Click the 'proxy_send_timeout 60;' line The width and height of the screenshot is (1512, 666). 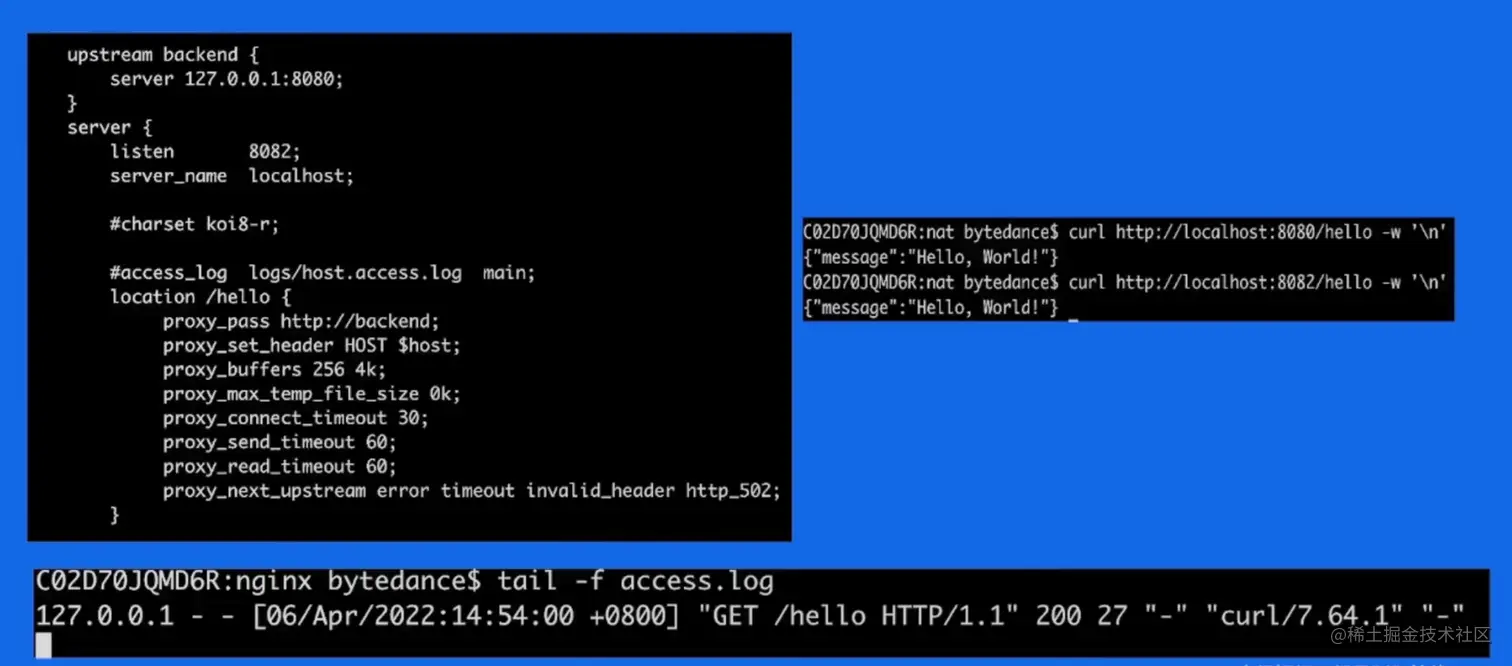pos(280,442)
